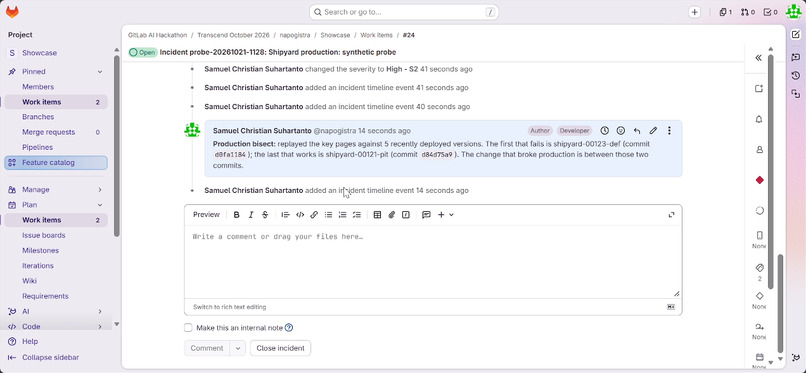Open merge requests counter
The image size is (806, 373).
[x=747, y=12]
